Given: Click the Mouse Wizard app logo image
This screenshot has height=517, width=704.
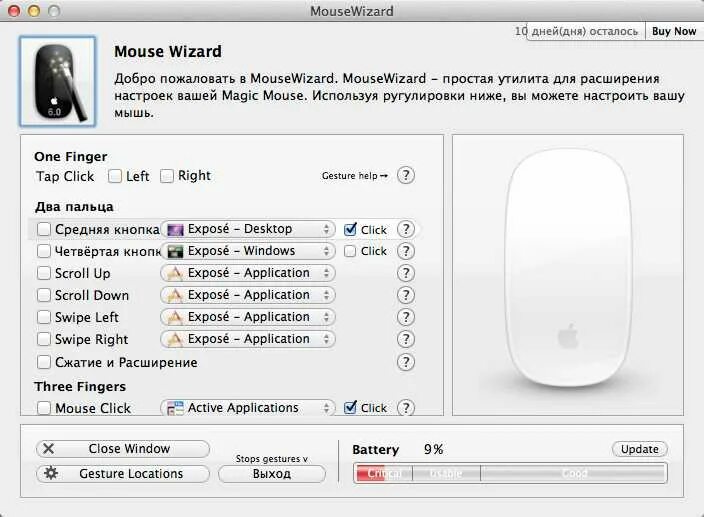Looking at the screenshot, I should pos(57,81).
